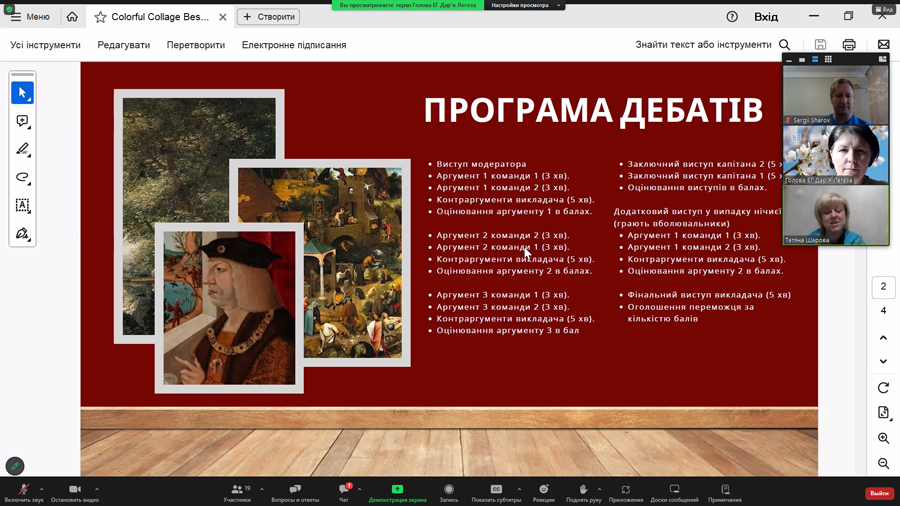Toggle show subtitles (Показать субтитры)
The image size is (900, 506).
pos(496,493)
